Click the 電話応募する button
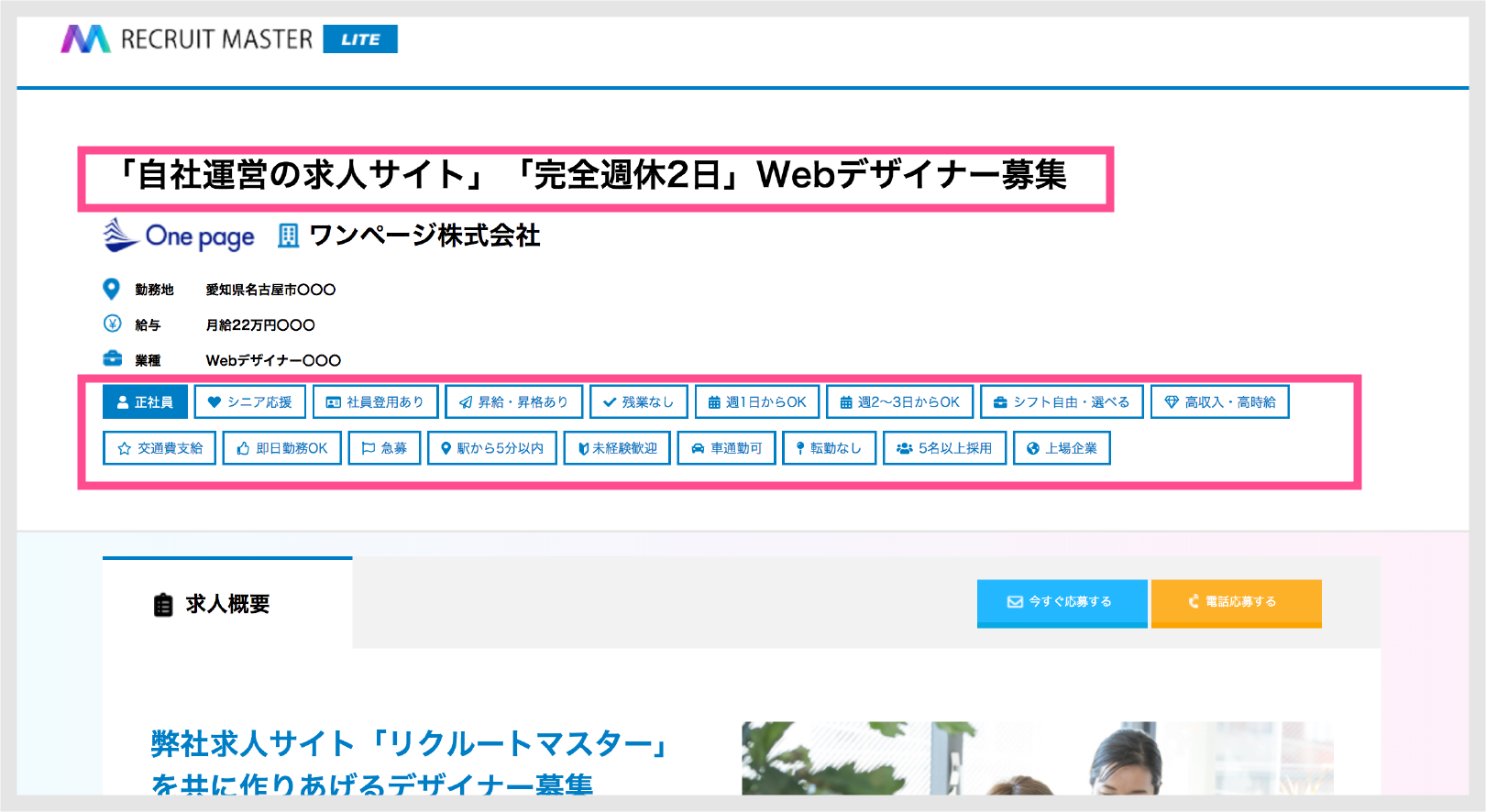1486x812 pixels. point(1237,603)
